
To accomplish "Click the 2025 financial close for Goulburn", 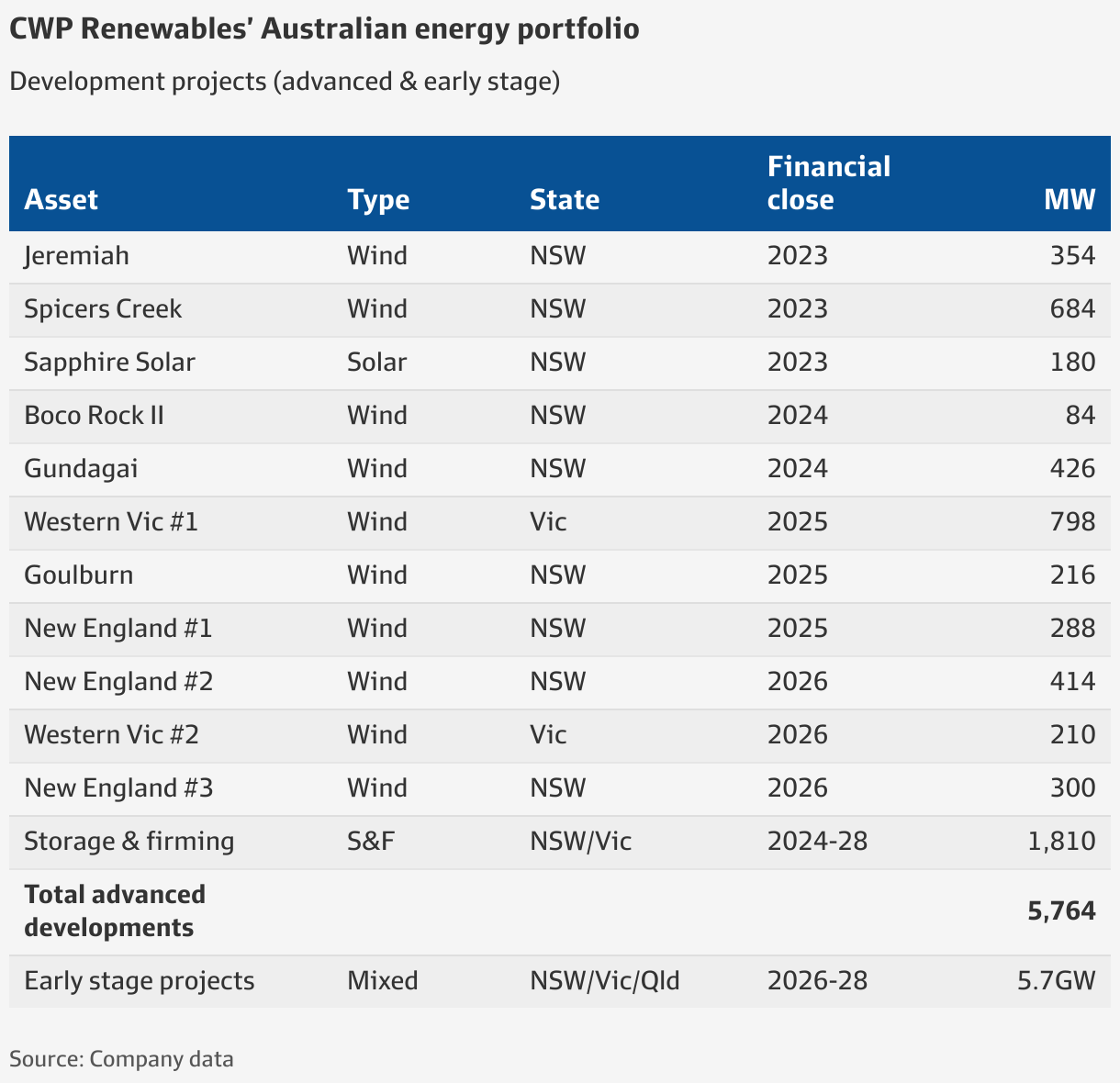I will [x=798, y=575].
